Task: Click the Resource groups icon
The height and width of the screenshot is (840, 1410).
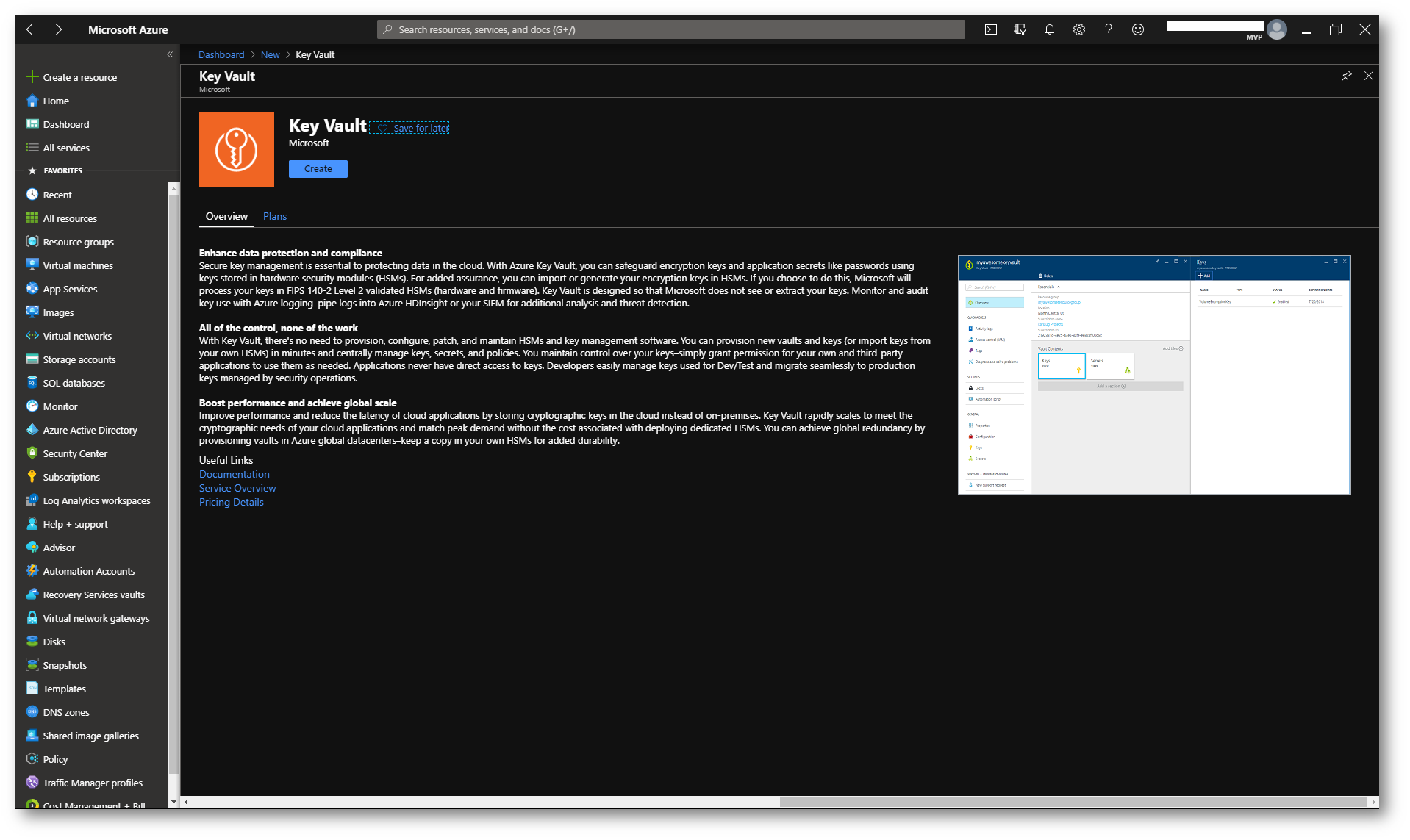Action: tap(32, 242)
